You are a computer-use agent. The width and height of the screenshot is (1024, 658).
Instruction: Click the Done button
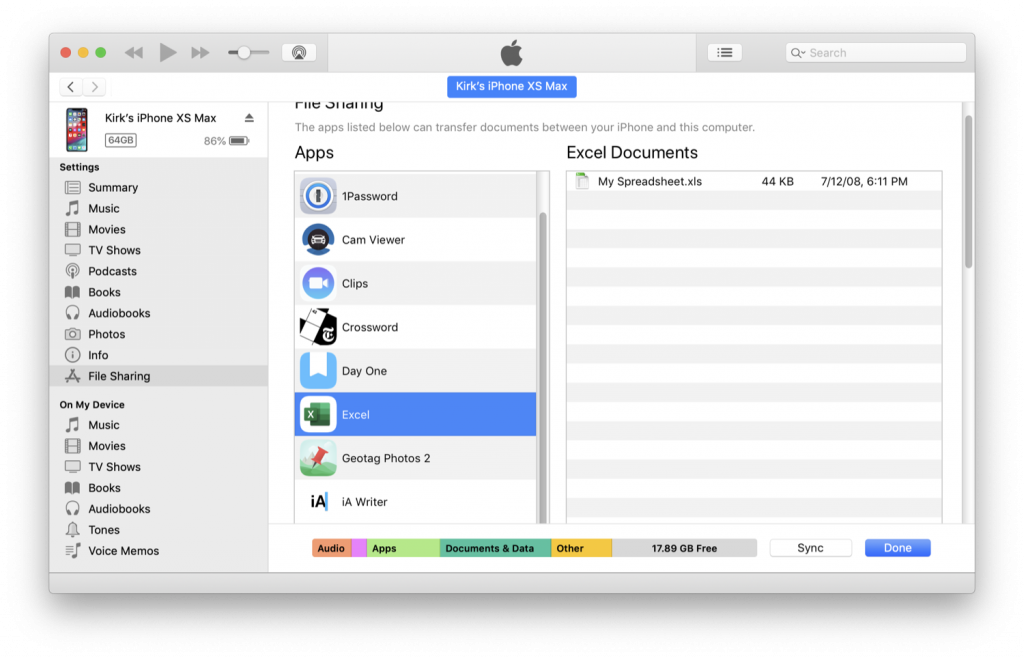[x=897, y=547]
